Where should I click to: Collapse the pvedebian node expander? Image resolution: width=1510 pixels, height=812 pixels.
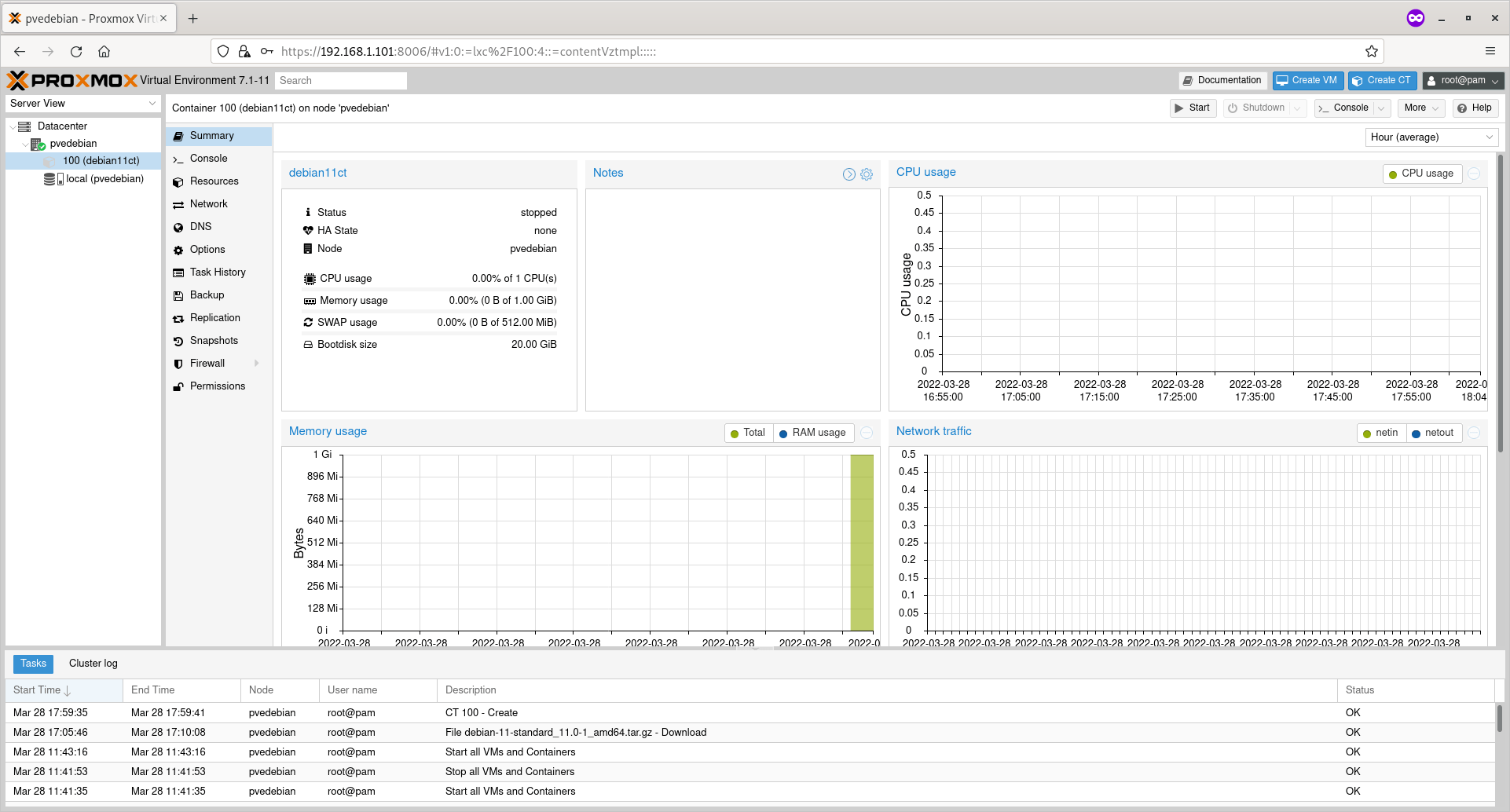click(25, 144)
